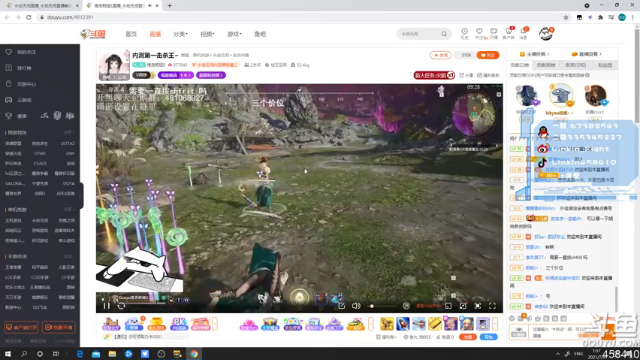Click the search magnifier icon

pyautogui.click(x=444, y=34)
